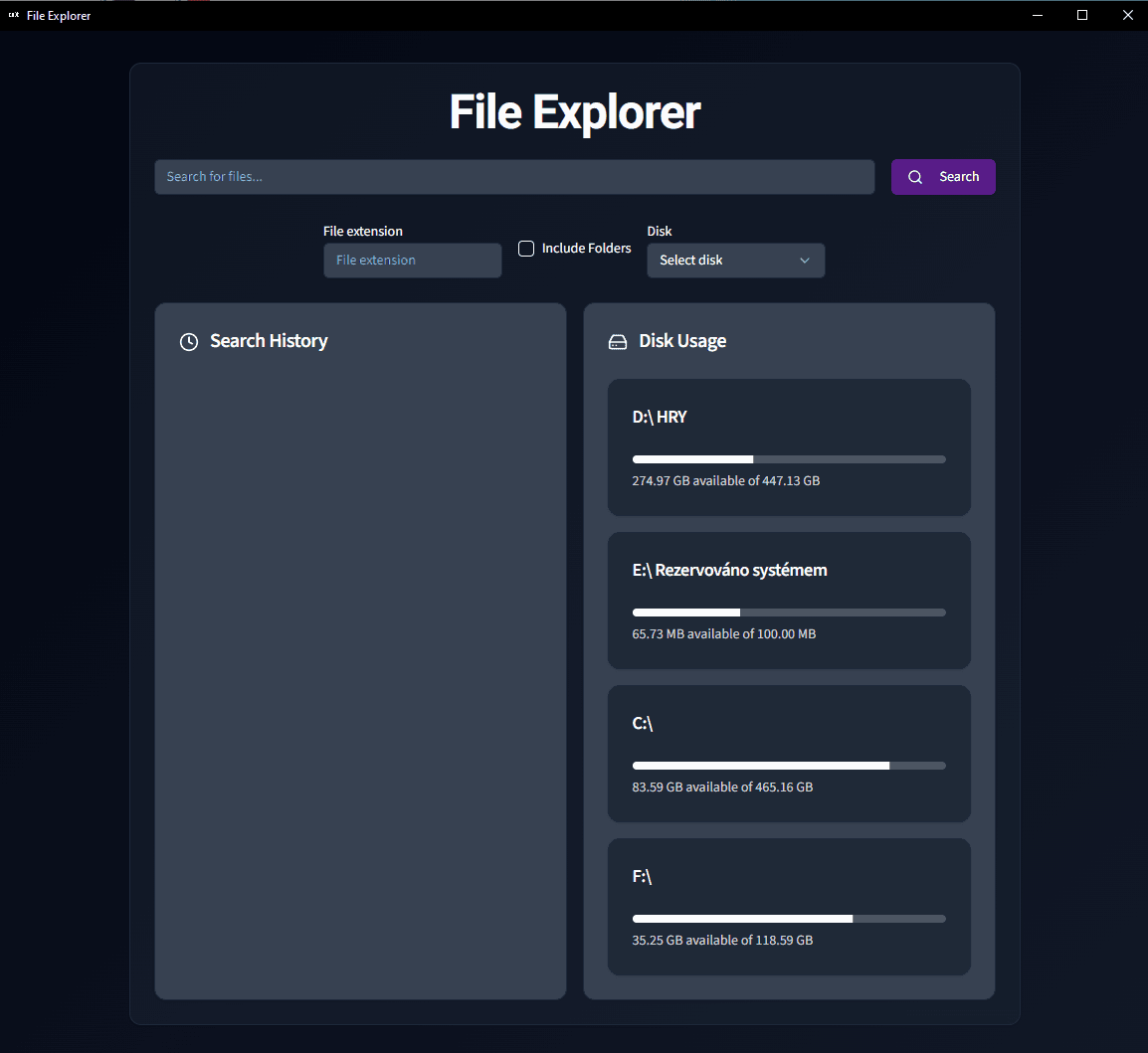
Task: Click the Search History panel header
Action: (269, 341)
